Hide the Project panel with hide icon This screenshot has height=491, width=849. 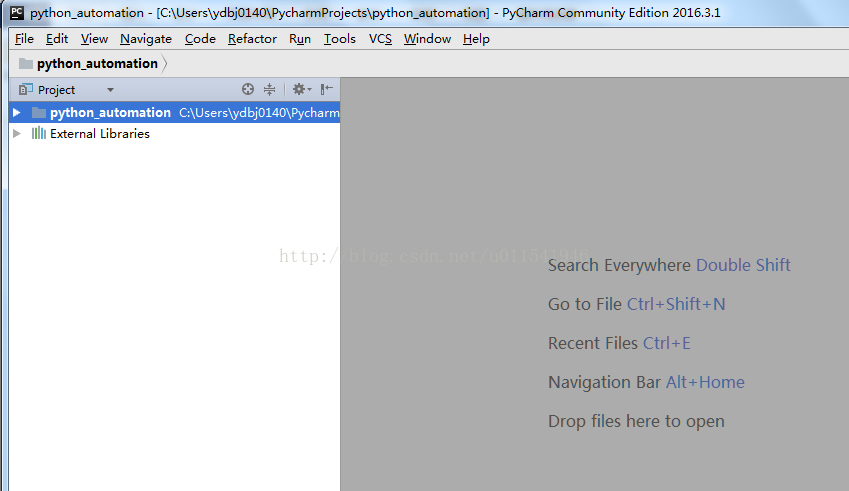point(326,89)
